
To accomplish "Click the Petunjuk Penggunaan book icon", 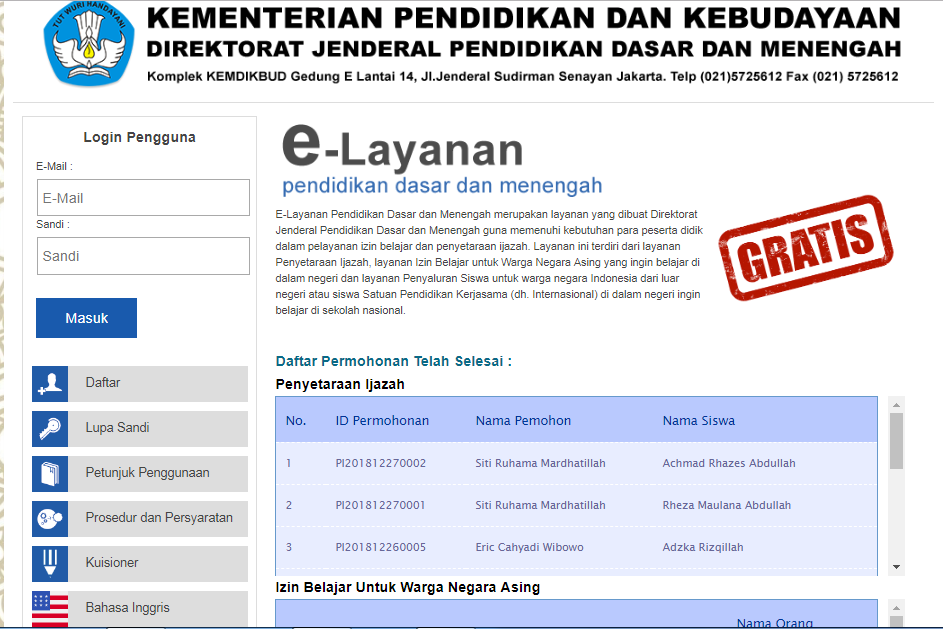I will (x=50, y=474).
